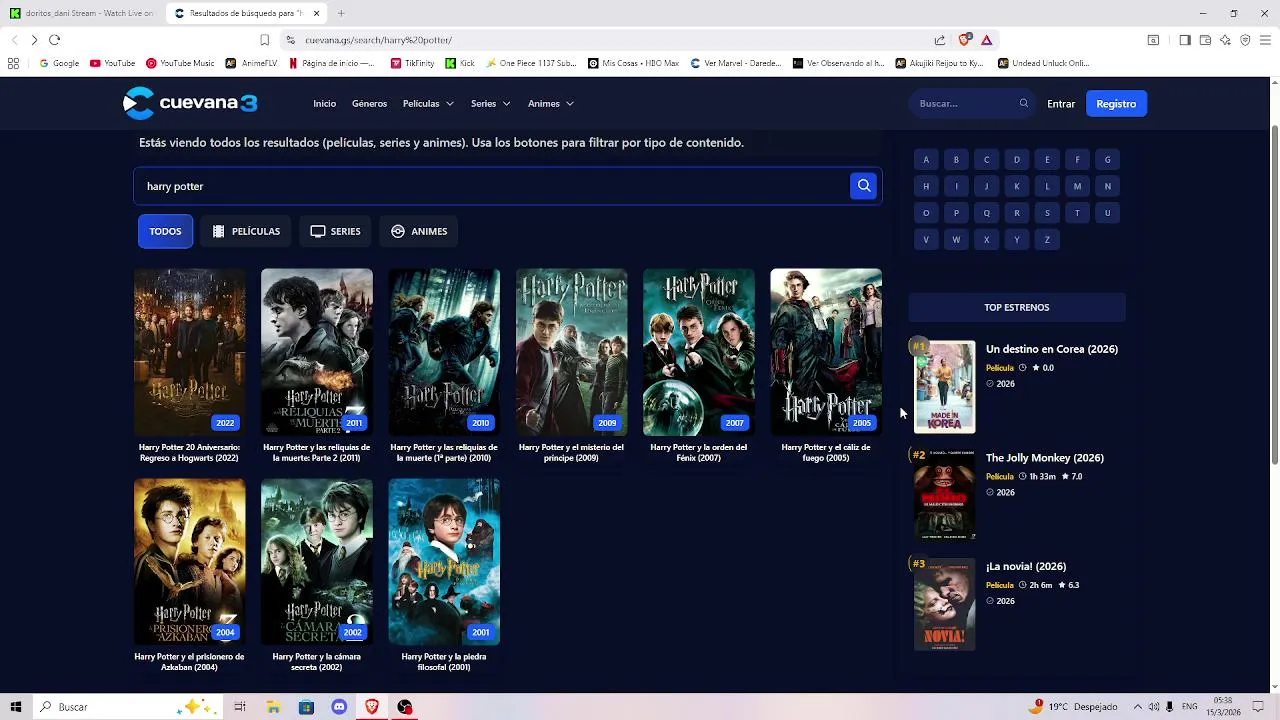The image size is (1280, 720).
Task: Click the blue search magnifier button
Action: (864, 186)
